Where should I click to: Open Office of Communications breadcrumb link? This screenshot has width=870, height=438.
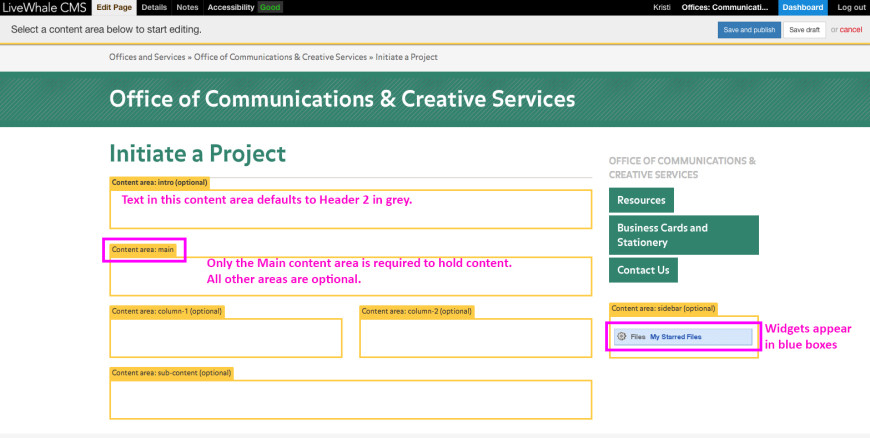280,57
